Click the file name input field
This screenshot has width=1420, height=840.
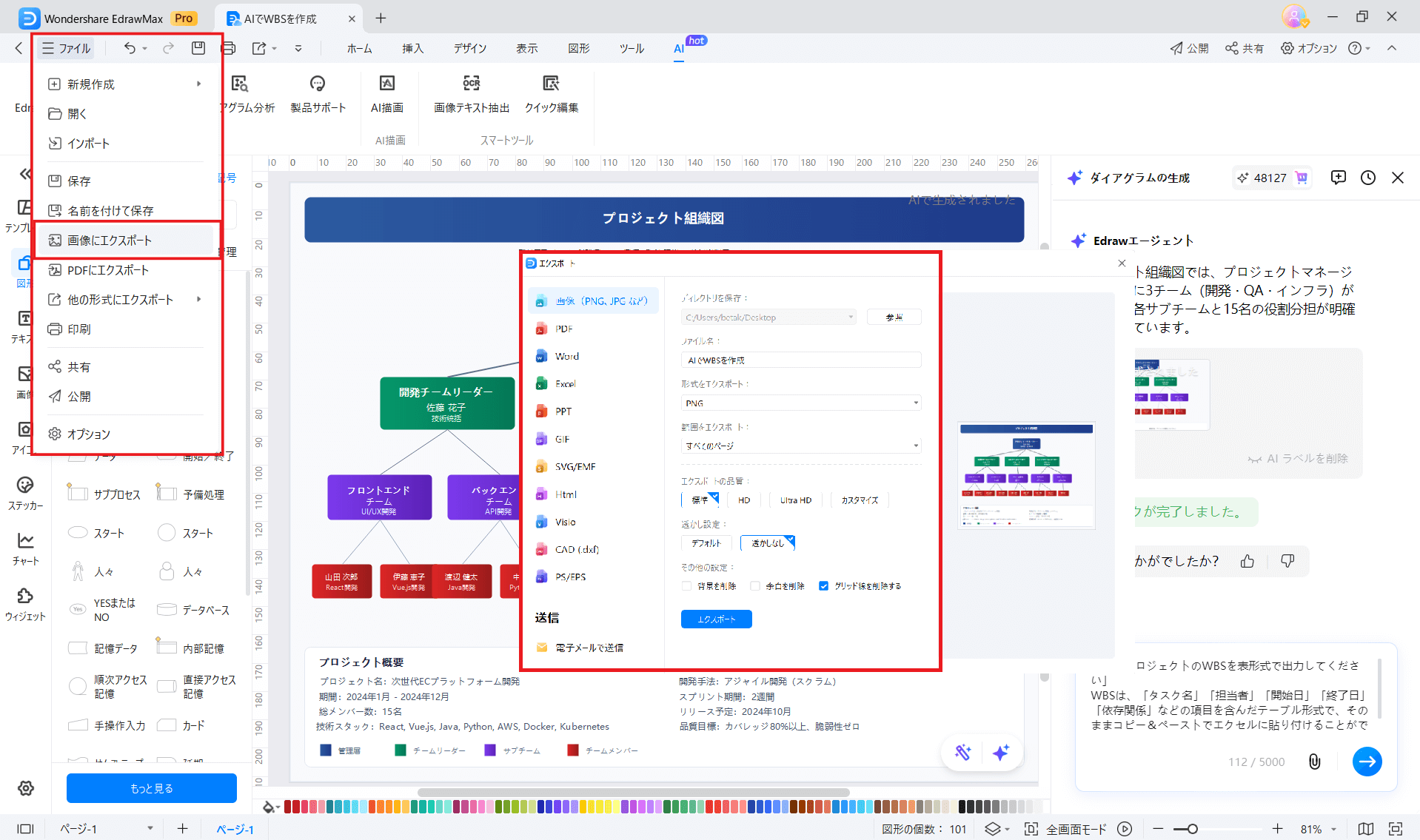800,360
